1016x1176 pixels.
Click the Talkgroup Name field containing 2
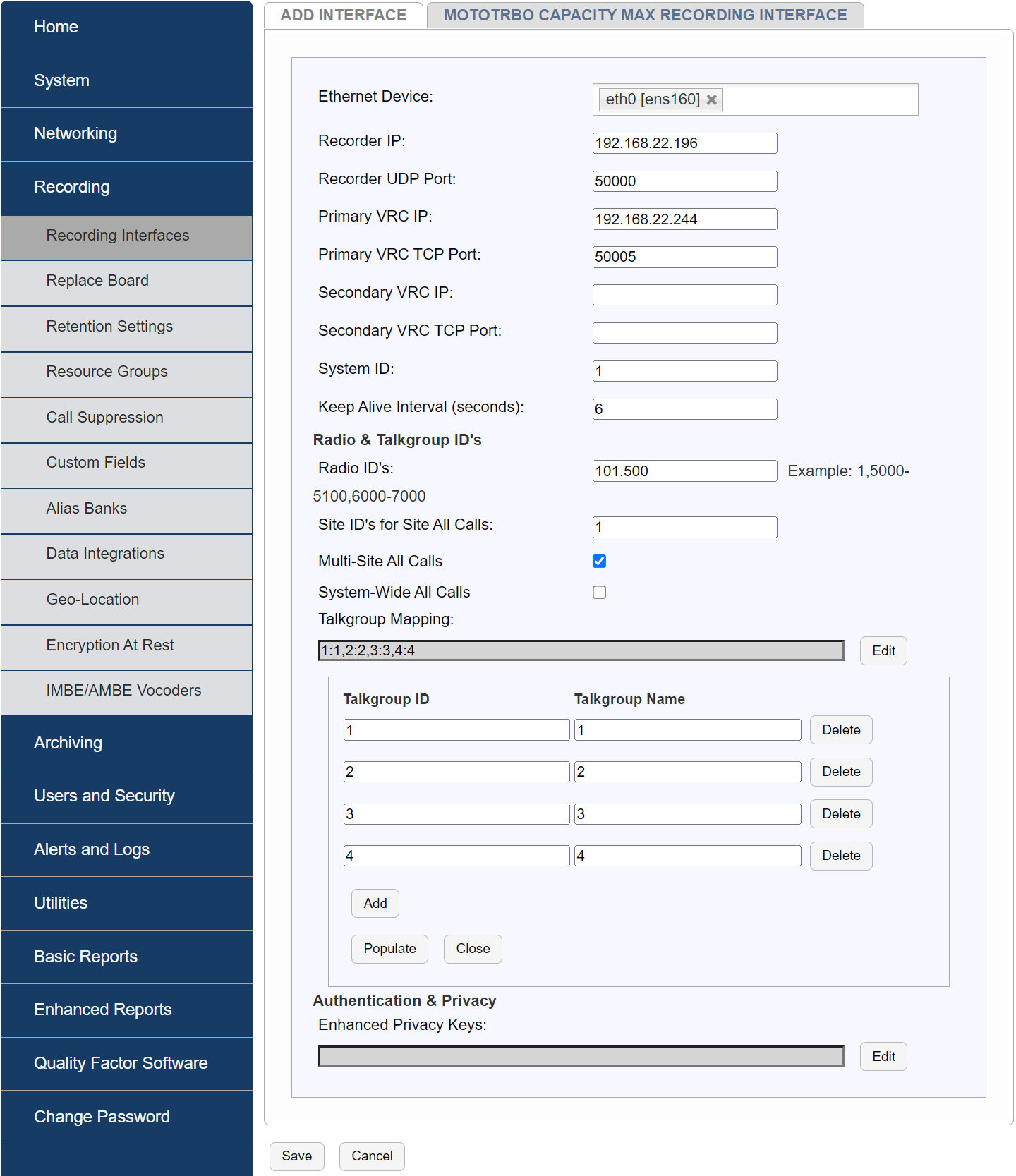click(x=688, y=772)
